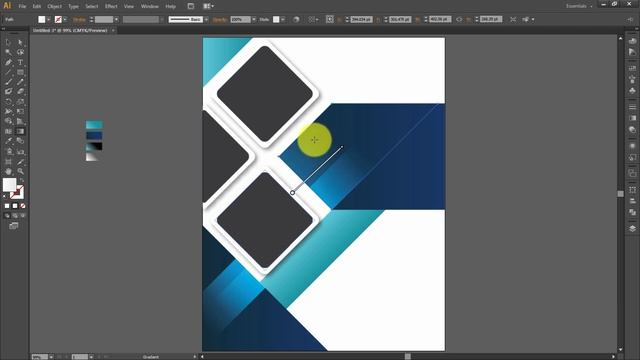
Task: Open the Arrange Documents dropdown
Action: point(208,6)
